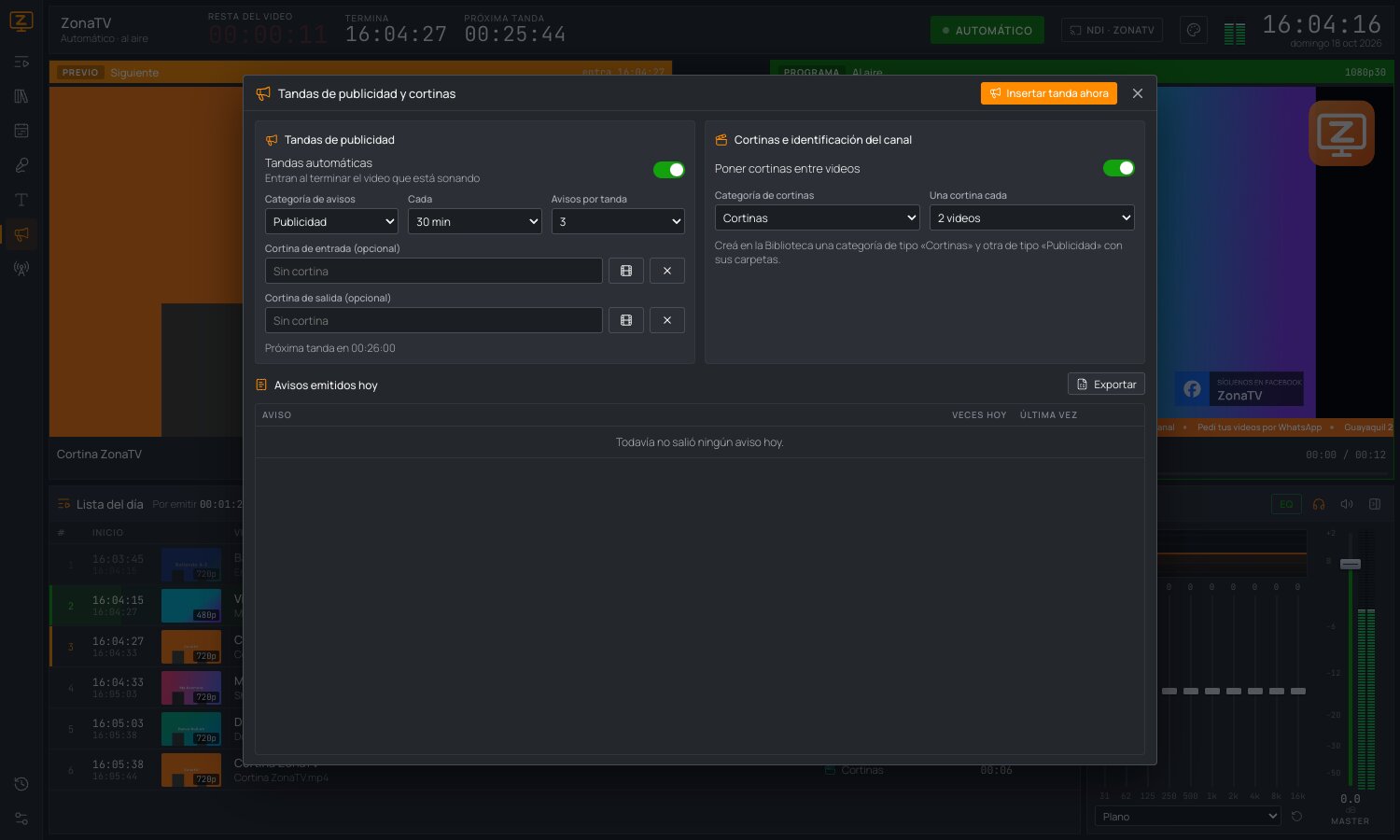Open the settings sliders sidebar item
The width and height of the screenshot is (1400, 840).
pyautogui.click(x=21, y=819)
